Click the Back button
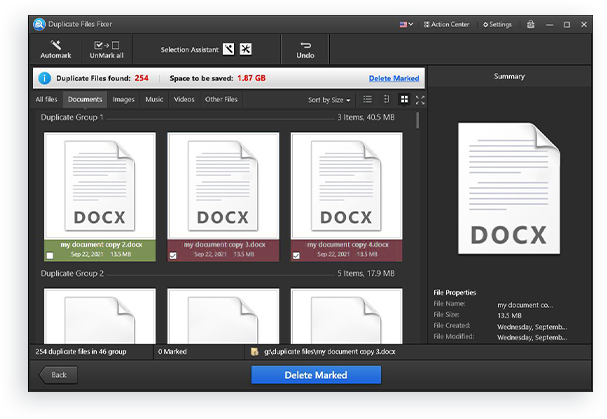The width and height of the screenshot is (607, 419). pyautogui.click(x=58, y=375)
